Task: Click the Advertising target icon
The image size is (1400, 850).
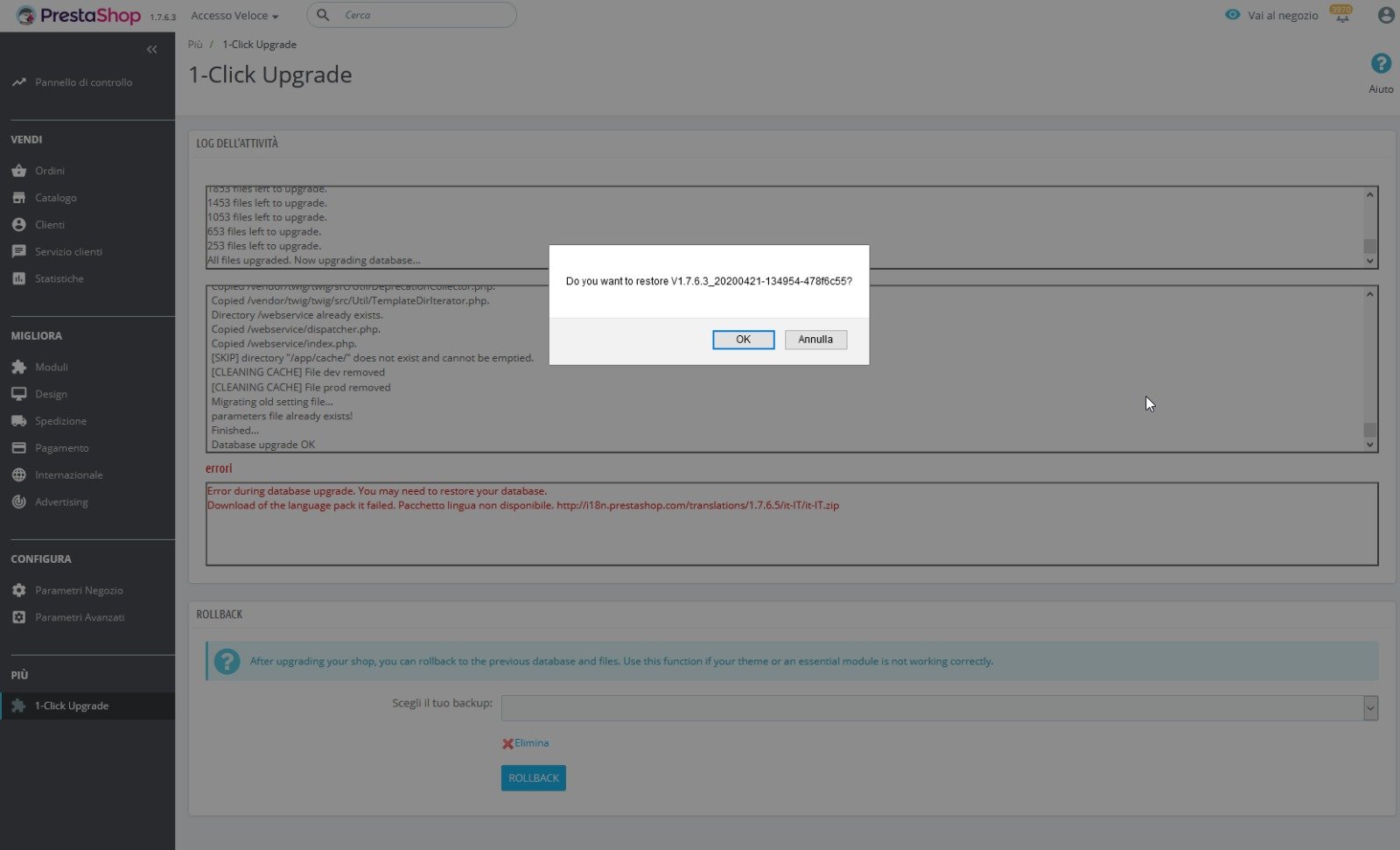Action: [19, 502]
